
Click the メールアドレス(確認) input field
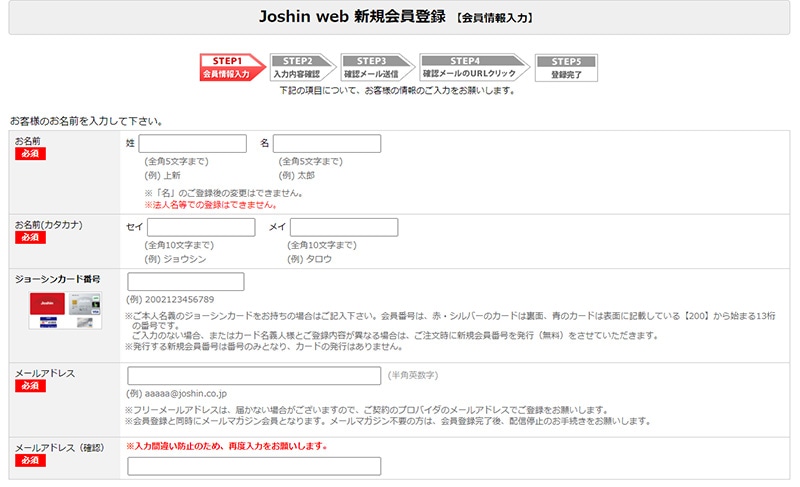coord(254,466)
